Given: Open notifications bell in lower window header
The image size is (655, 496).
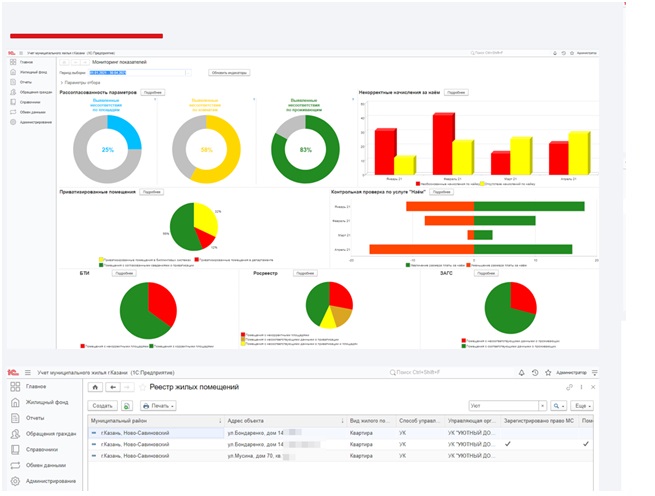Looking at the screenshot, I should [521, 373].
